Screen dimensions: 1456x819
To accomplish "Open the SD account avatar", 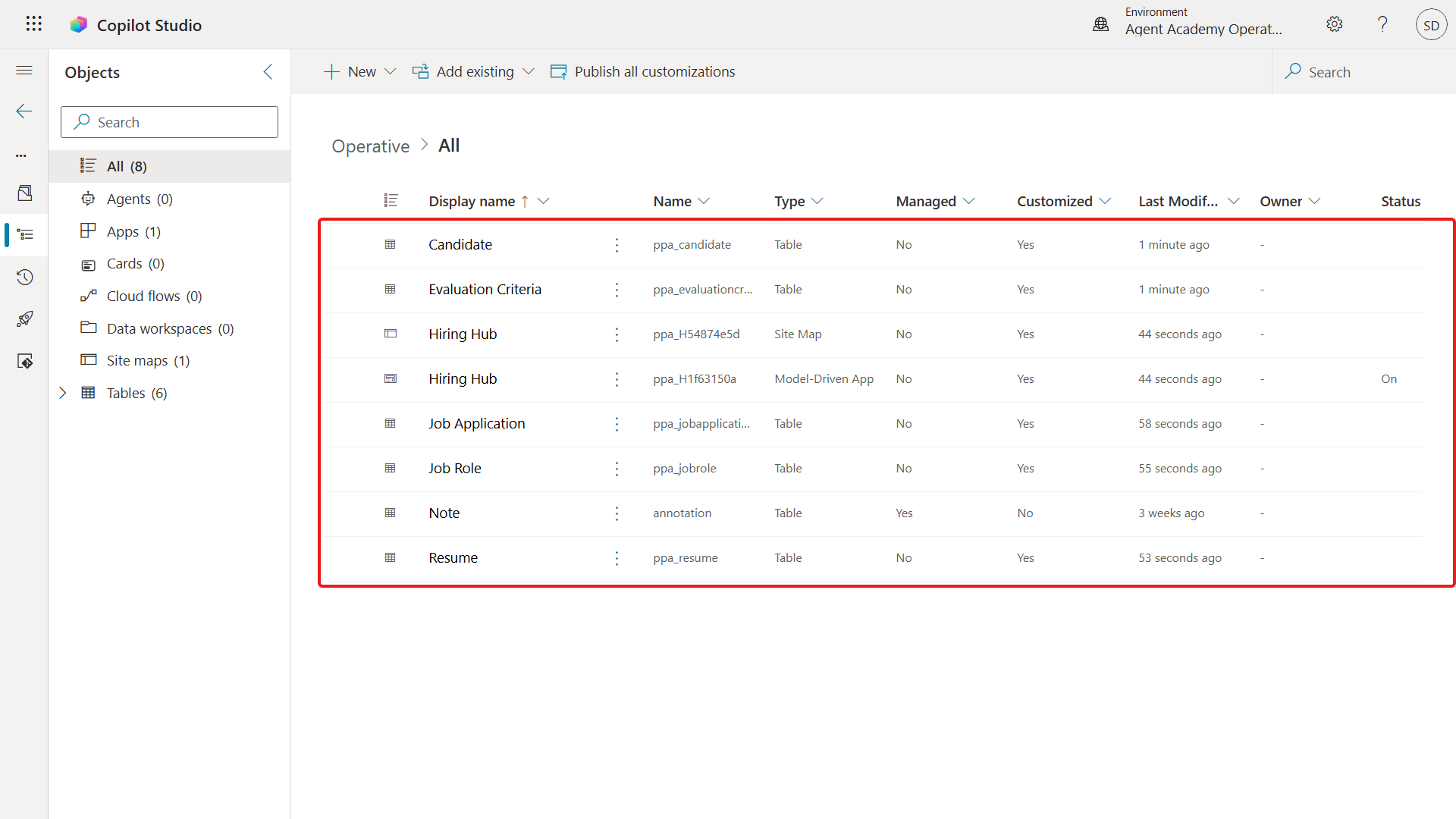I will click(1431, 25).
